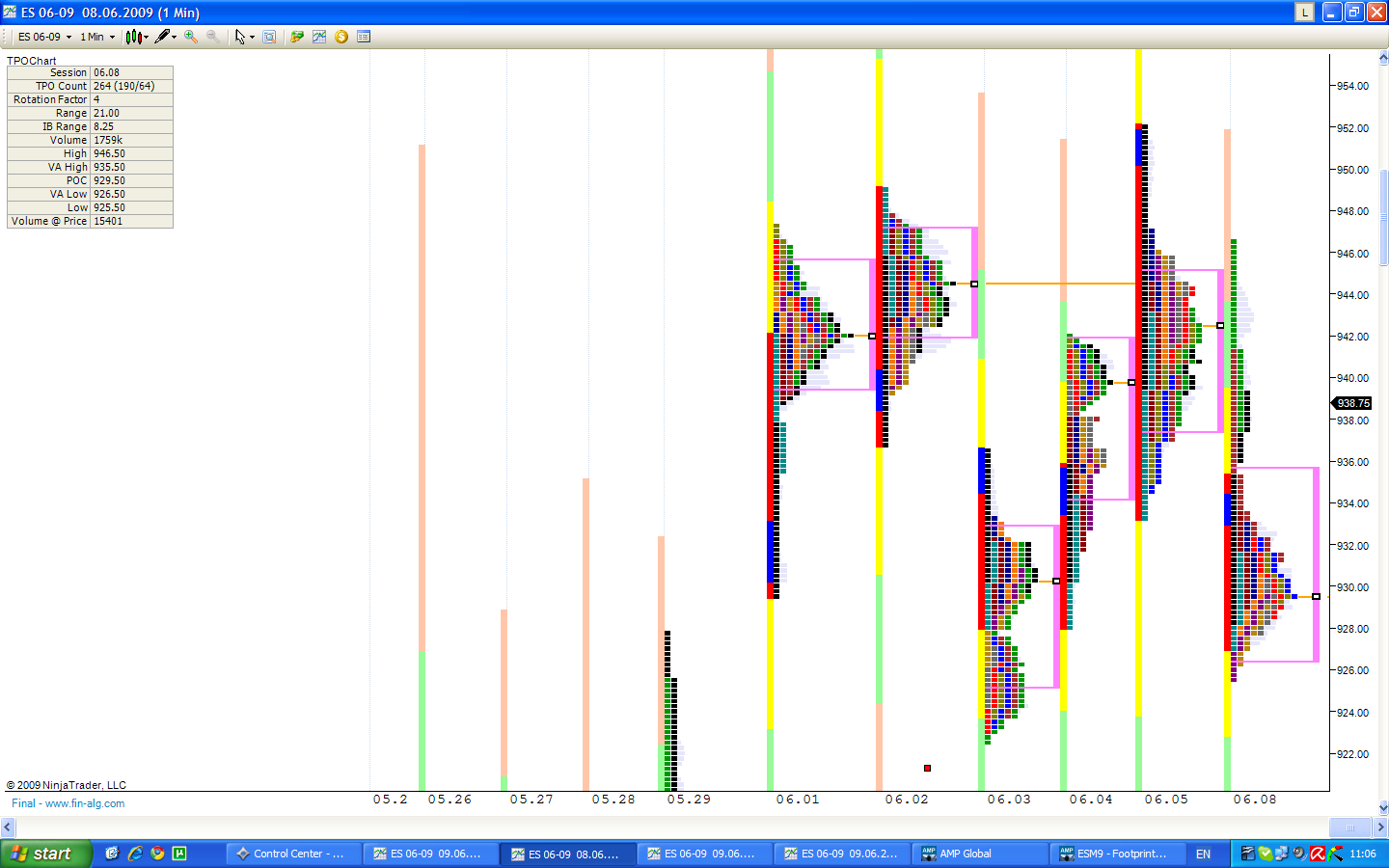Expand the ES 06-09 instrument dropdown

(44, 37)
